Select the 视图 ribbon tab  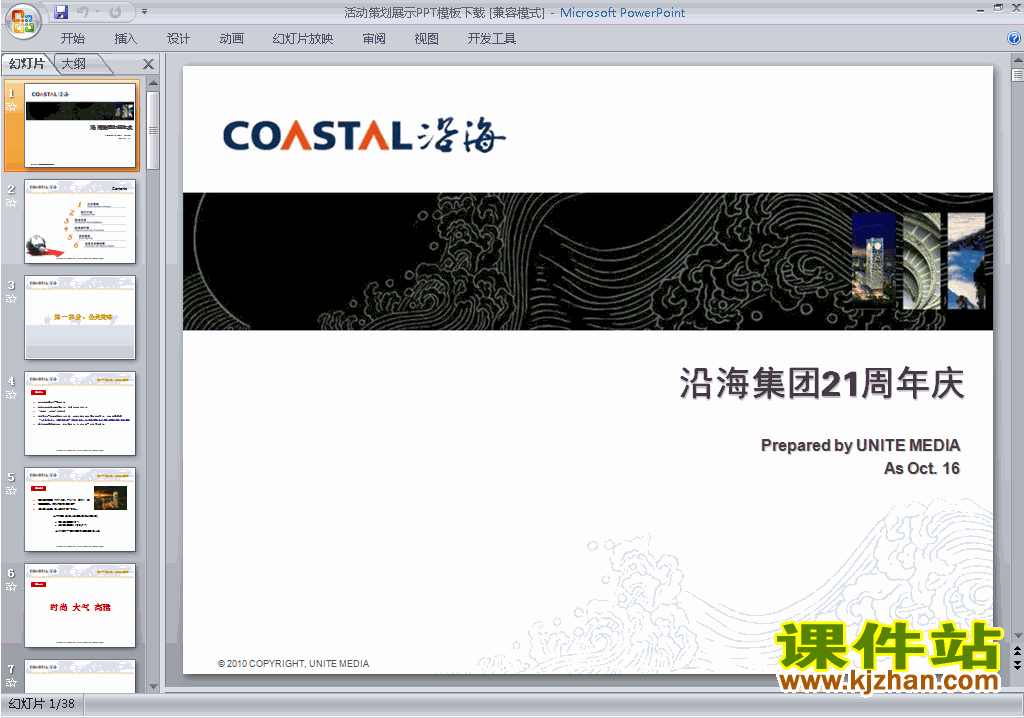point(426,39)
